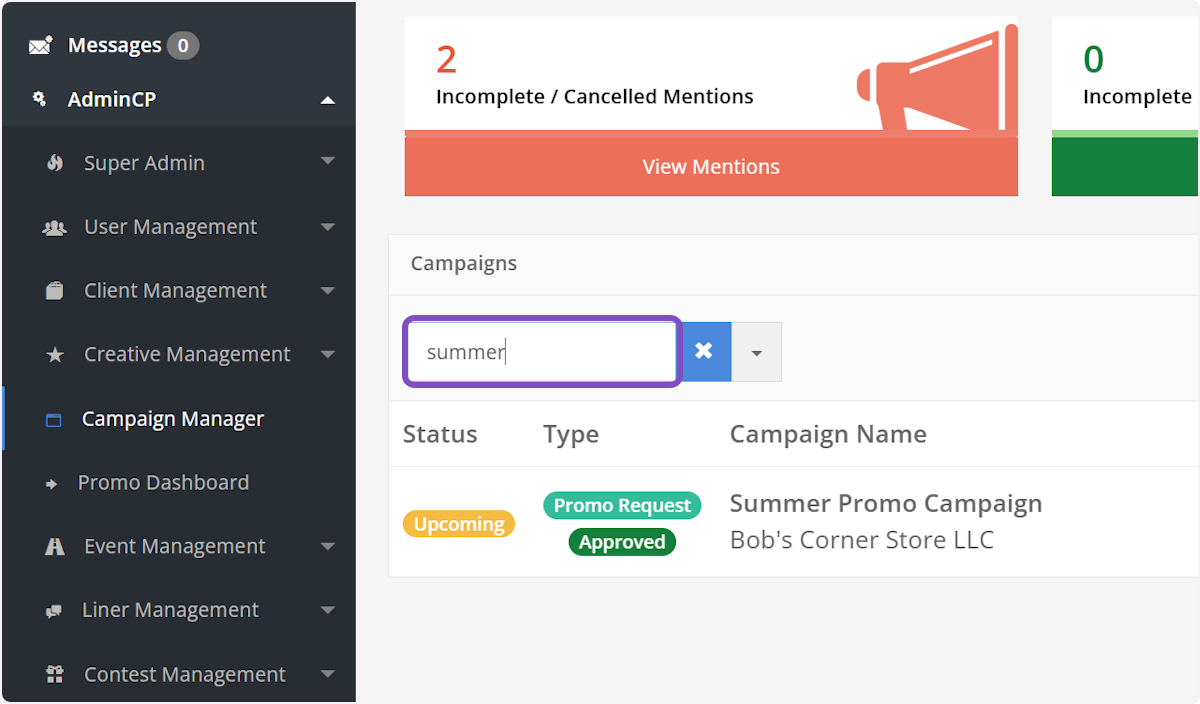Select the Creative Management star icon
The height and width of the screenshot is (704, 1200).
55,354
